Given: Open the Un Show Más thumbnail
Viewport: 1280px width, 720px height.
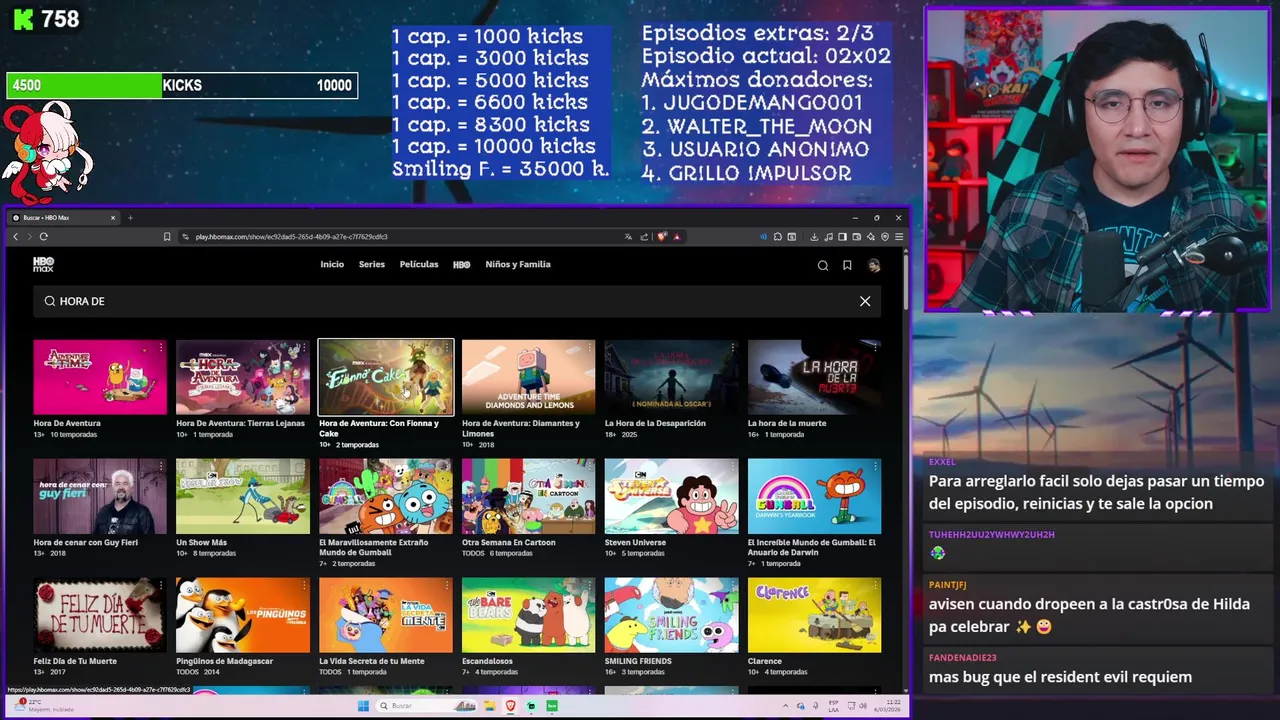Looking at the screenshot, I should (243, 496).
